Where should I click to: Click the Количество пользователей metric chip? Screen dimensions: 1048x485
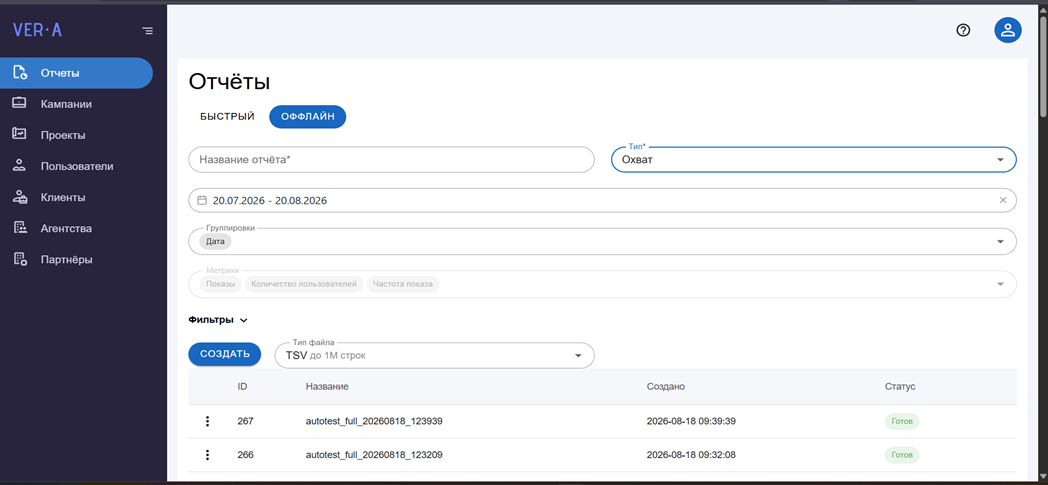pos(304,284)
